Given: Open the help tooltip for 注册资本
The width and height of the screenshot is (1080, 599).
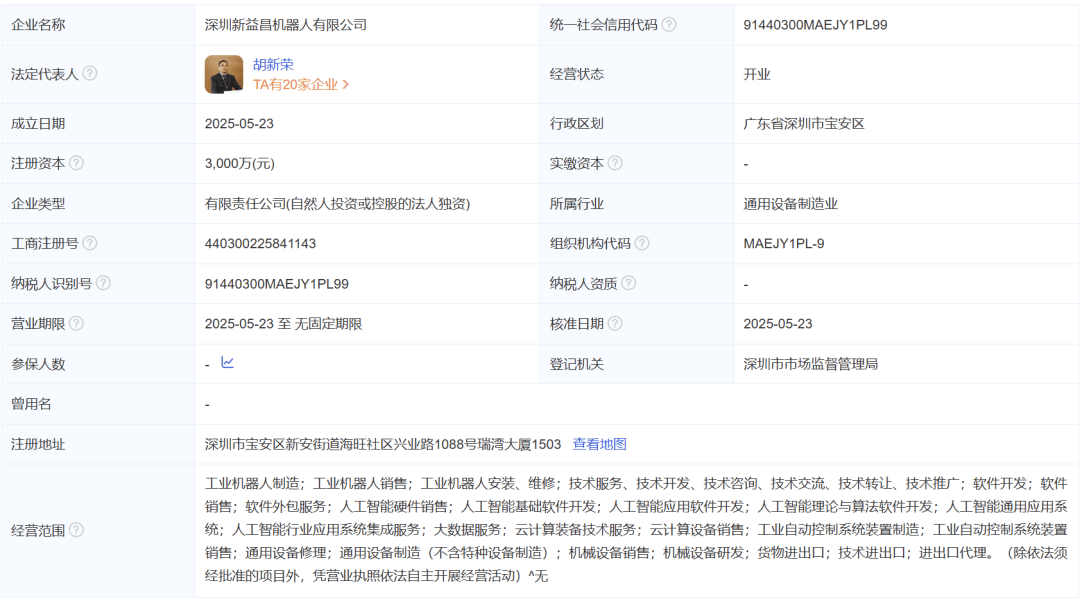Looking at the screenshot, I should pyautogui.click(x=76, y=163).
